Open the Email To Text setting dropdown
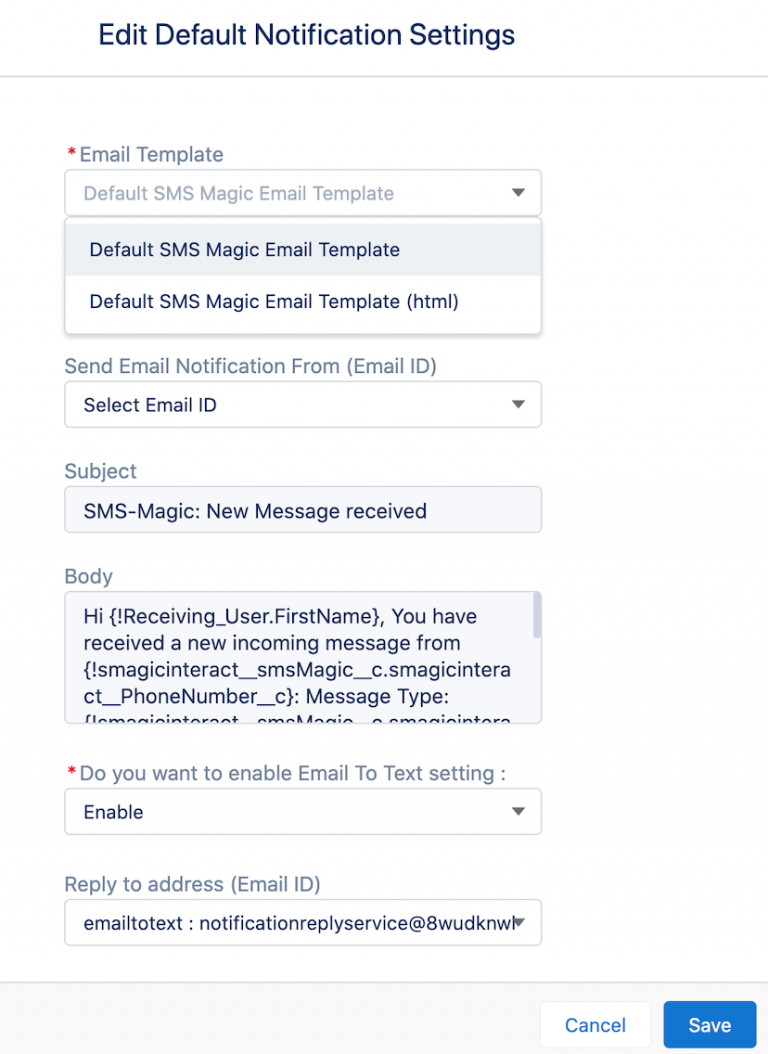 pos(303,811)
